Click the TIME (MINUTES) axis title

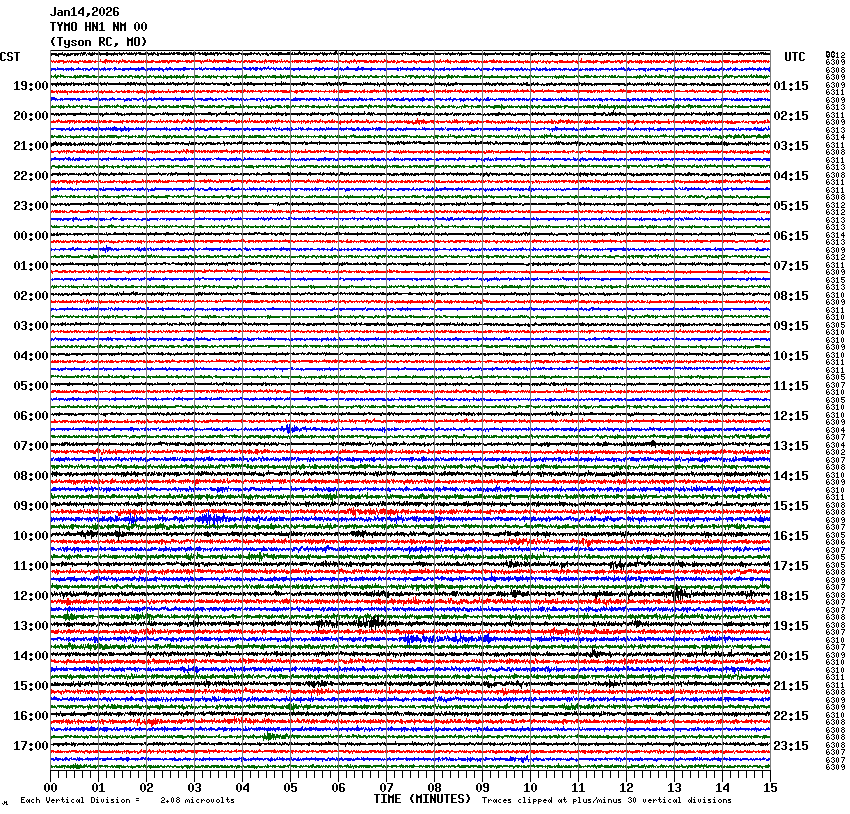pos(422,799)
